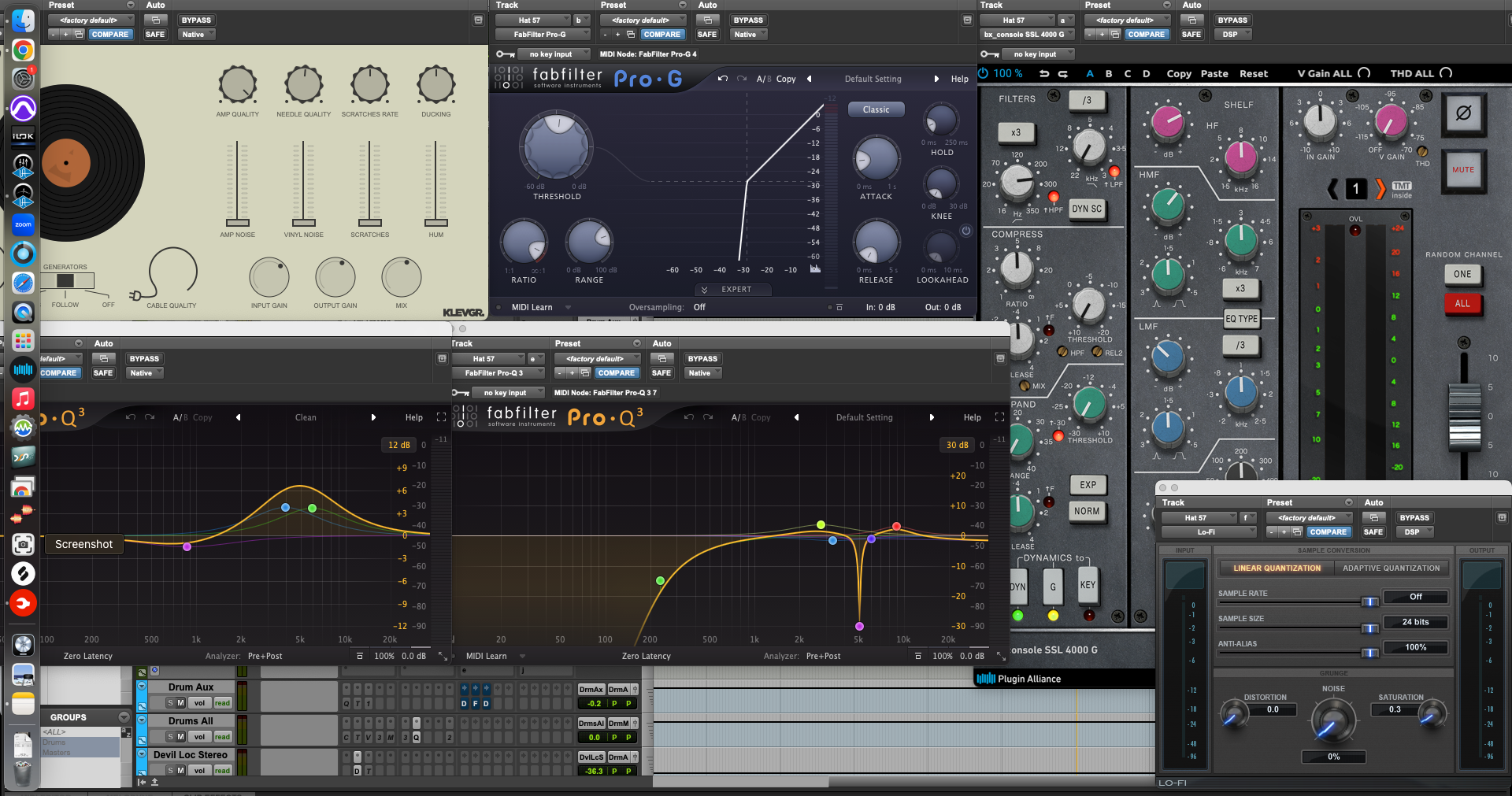Toggle full screen in Pro-Q 3 'Default Setting' window

pyautogui.click(x=999, y=417)
